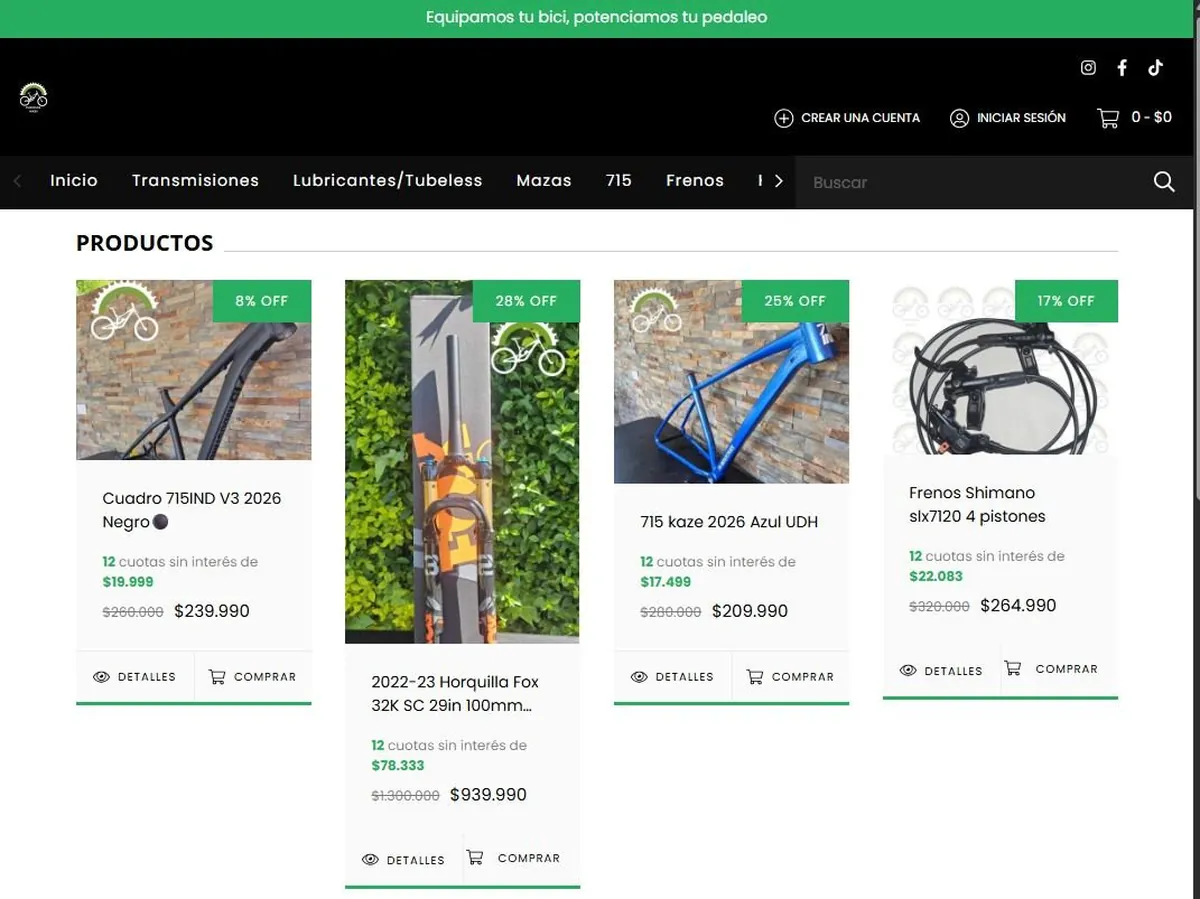Viewport: 1200px width, 899px height.
Task: Click the cart icon for Horquilla Fox
Action: [475, 858]
